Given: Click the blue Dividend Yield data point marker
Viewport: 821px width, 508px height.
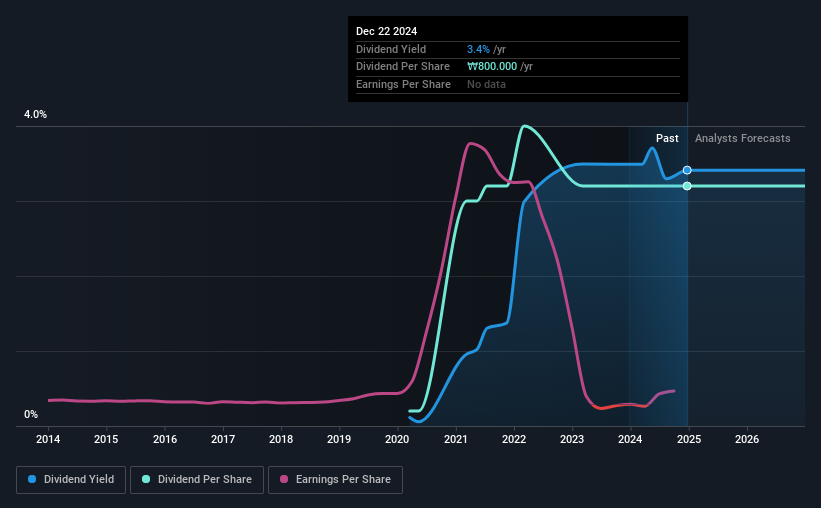Looking at the screenshot, I should click(x=687, y=170).
